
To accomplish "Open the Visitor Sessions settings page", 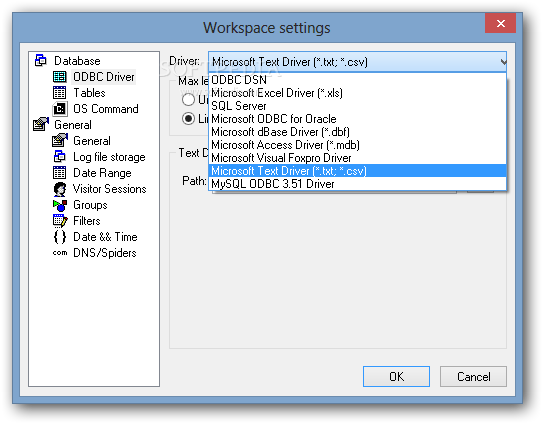I will [109, 189].
